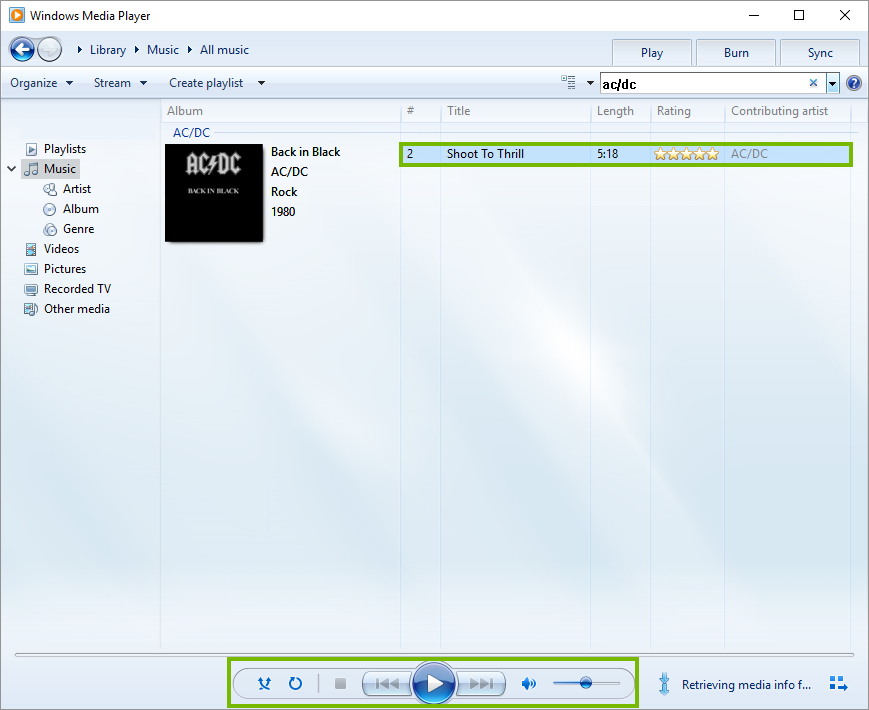Turn on repeat mode
The height and width of the screenshot is (710, 869).
point(295,683)
